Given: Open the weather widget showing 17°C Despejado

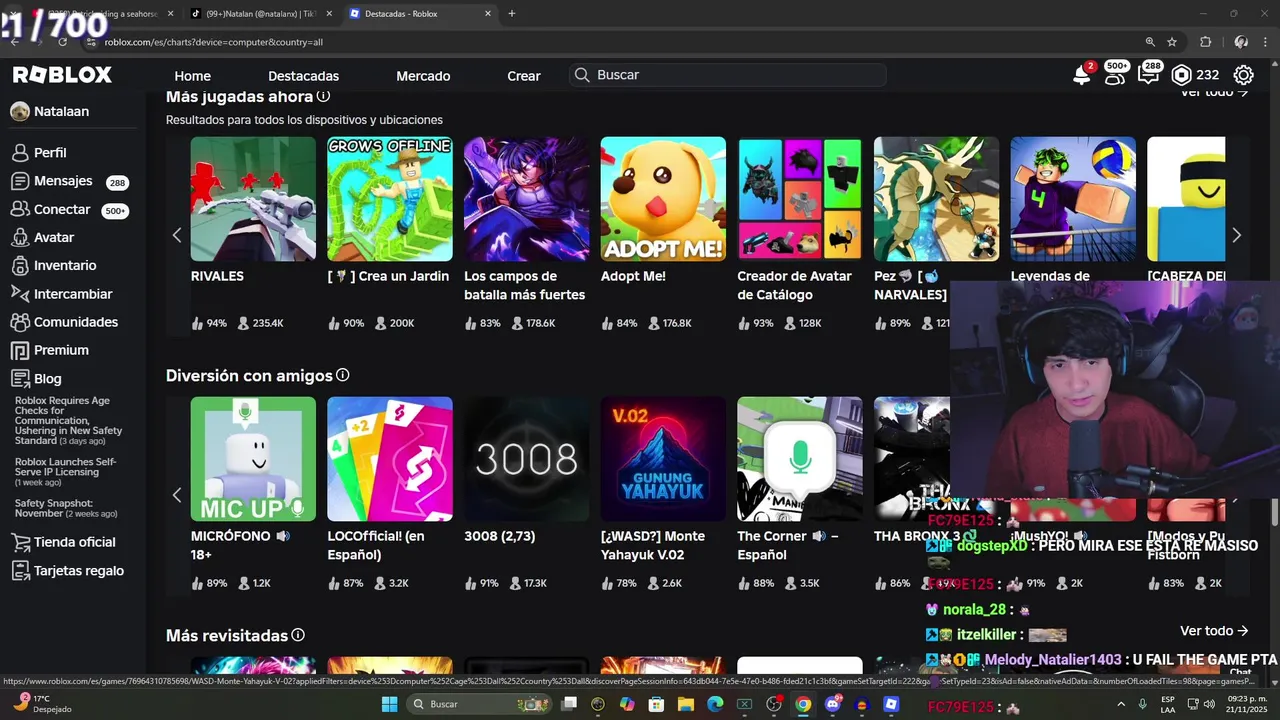Looking at the screenshot, I should coord(42,704).
